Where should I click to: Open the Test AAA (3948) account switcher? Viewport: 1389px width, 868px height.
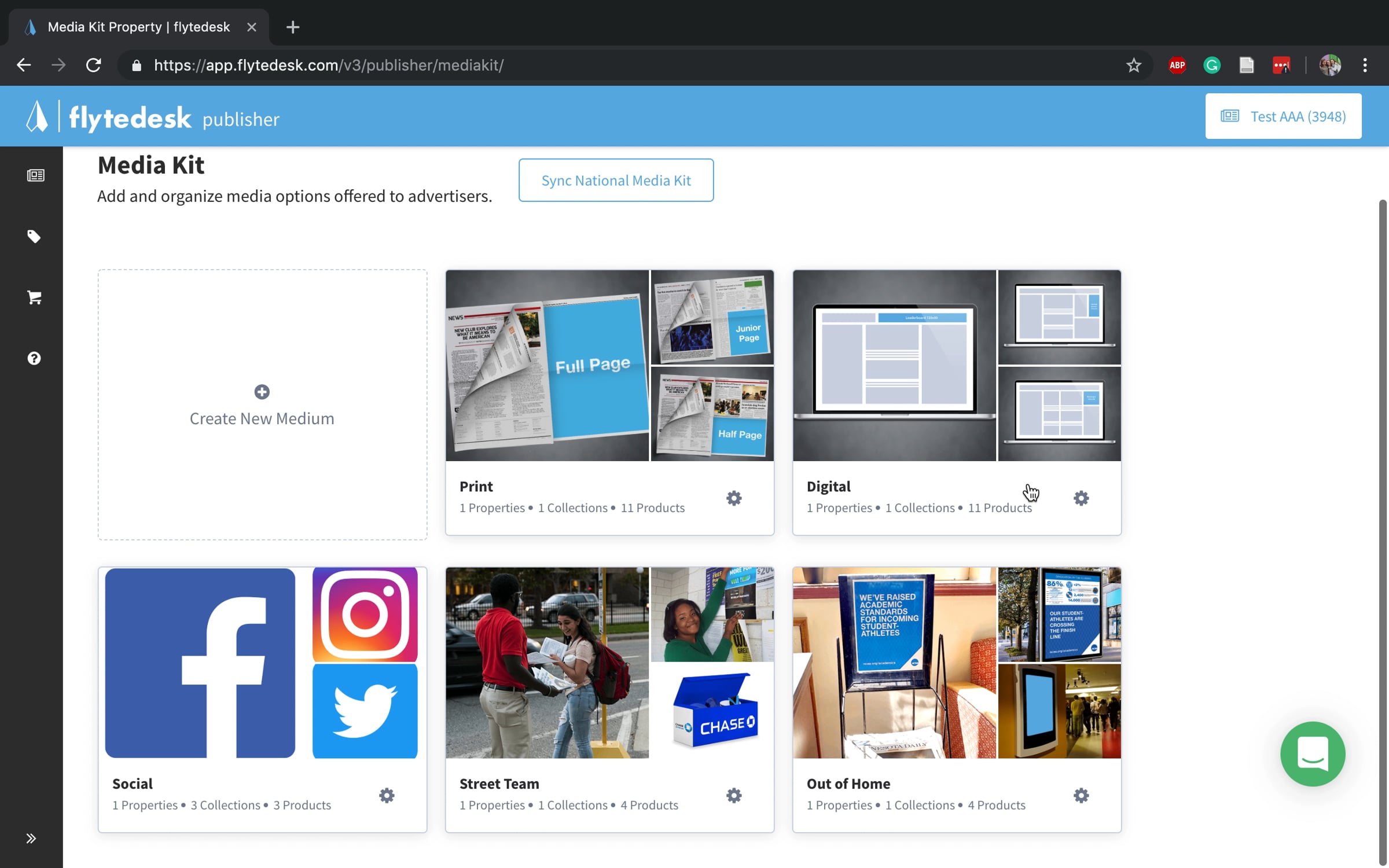(1283, 116)
